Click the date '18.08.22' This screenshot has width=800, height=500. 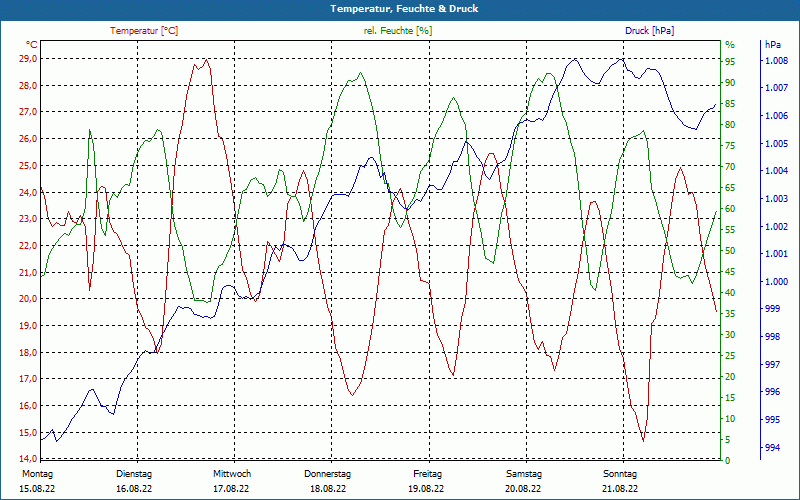pos(329,489)
